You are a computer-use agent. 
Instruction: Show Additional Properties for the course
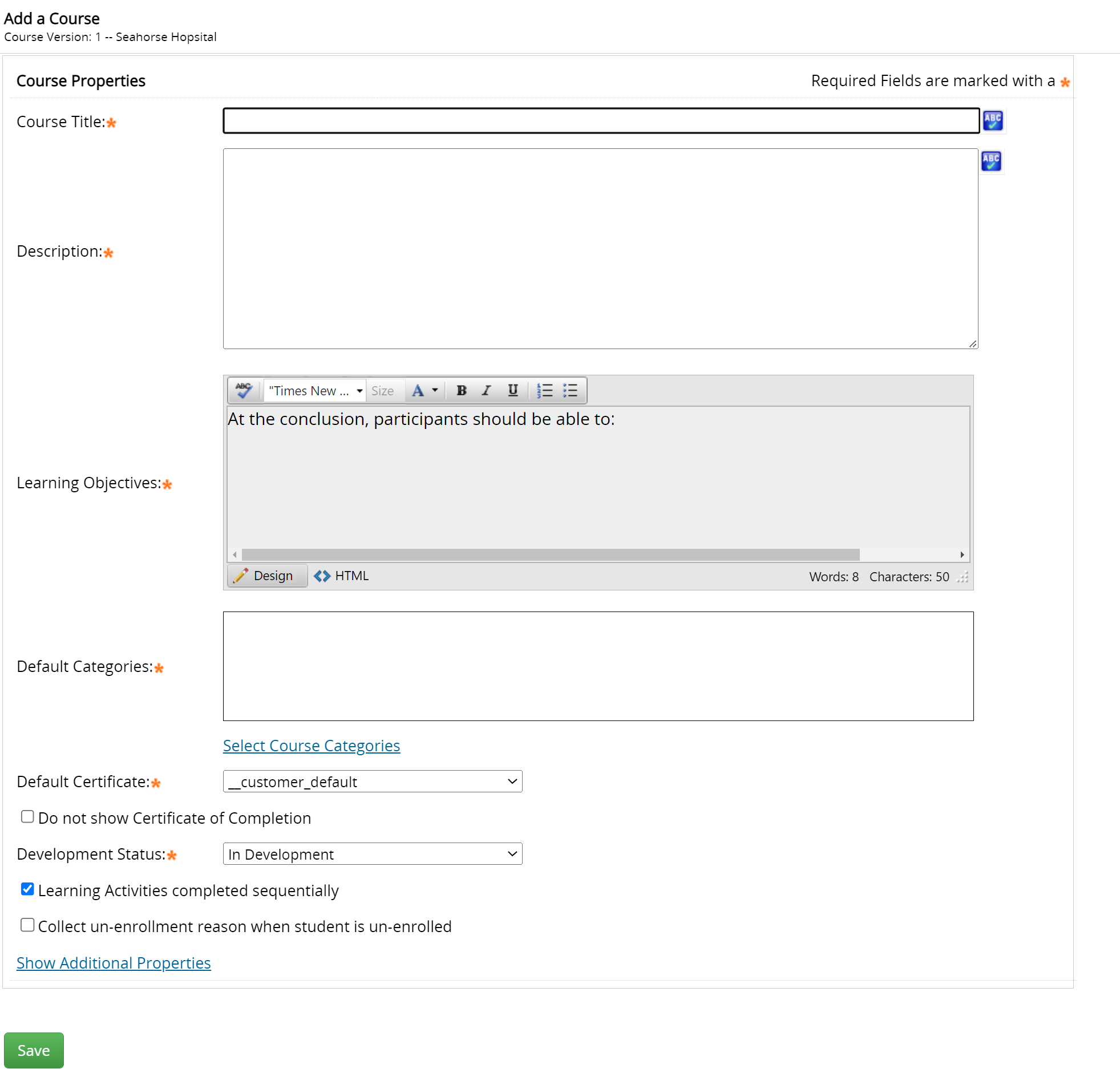pos(113,963)
